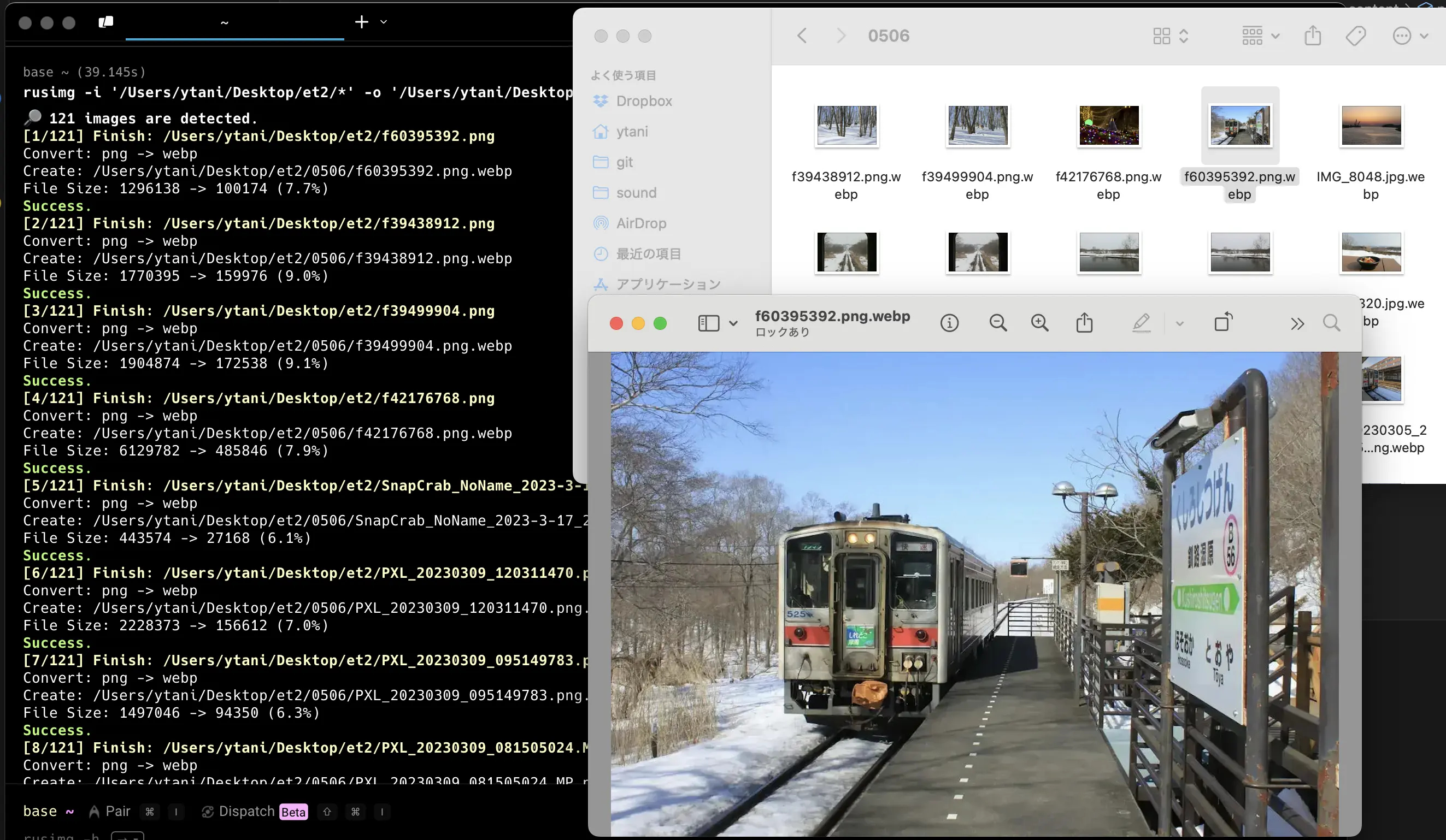Show Preview inspector info icon
Screen dimensions: 1446x840
(x=949, y=323)
